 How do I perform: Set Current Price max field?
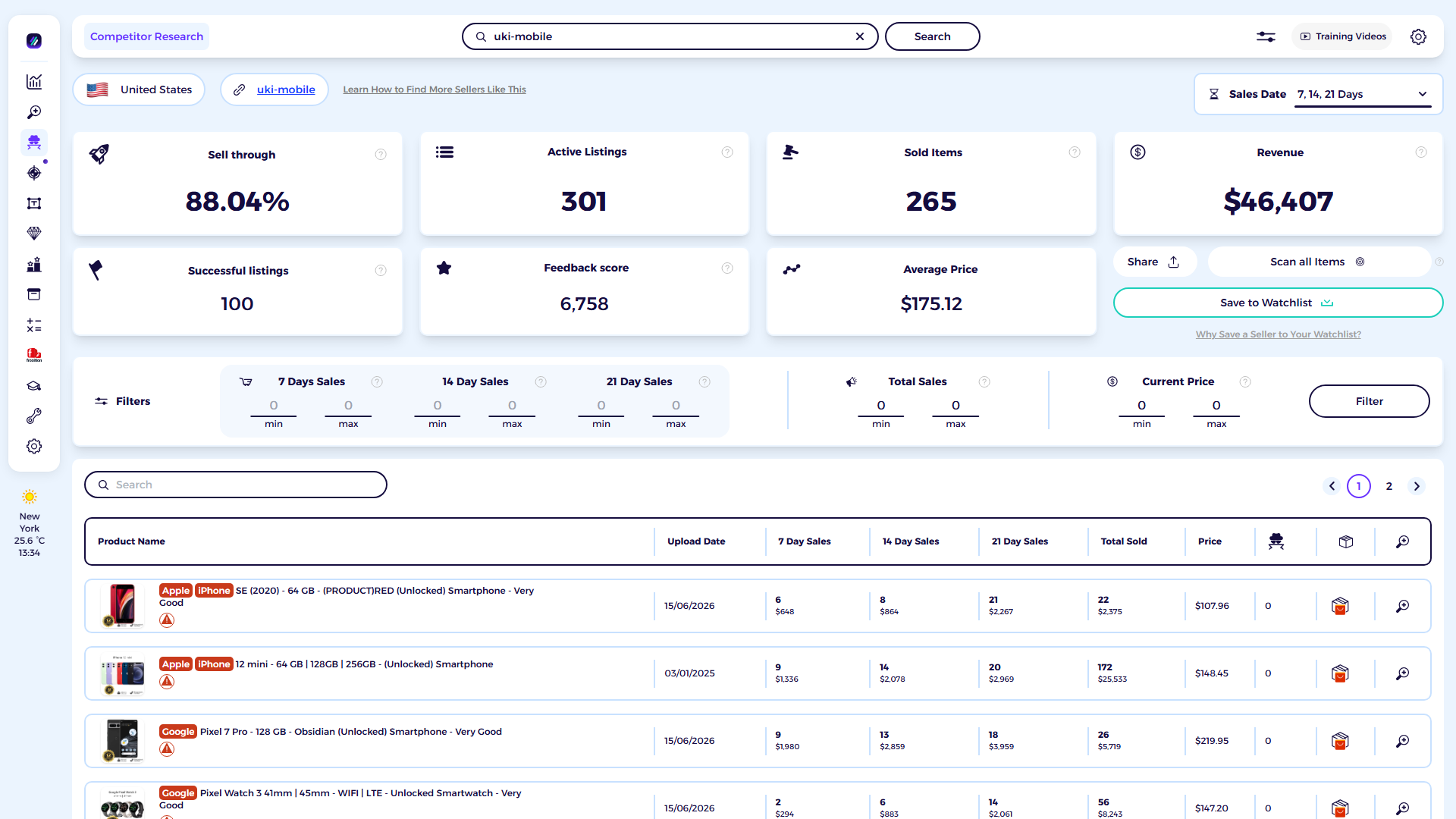tap(1216, 406)
